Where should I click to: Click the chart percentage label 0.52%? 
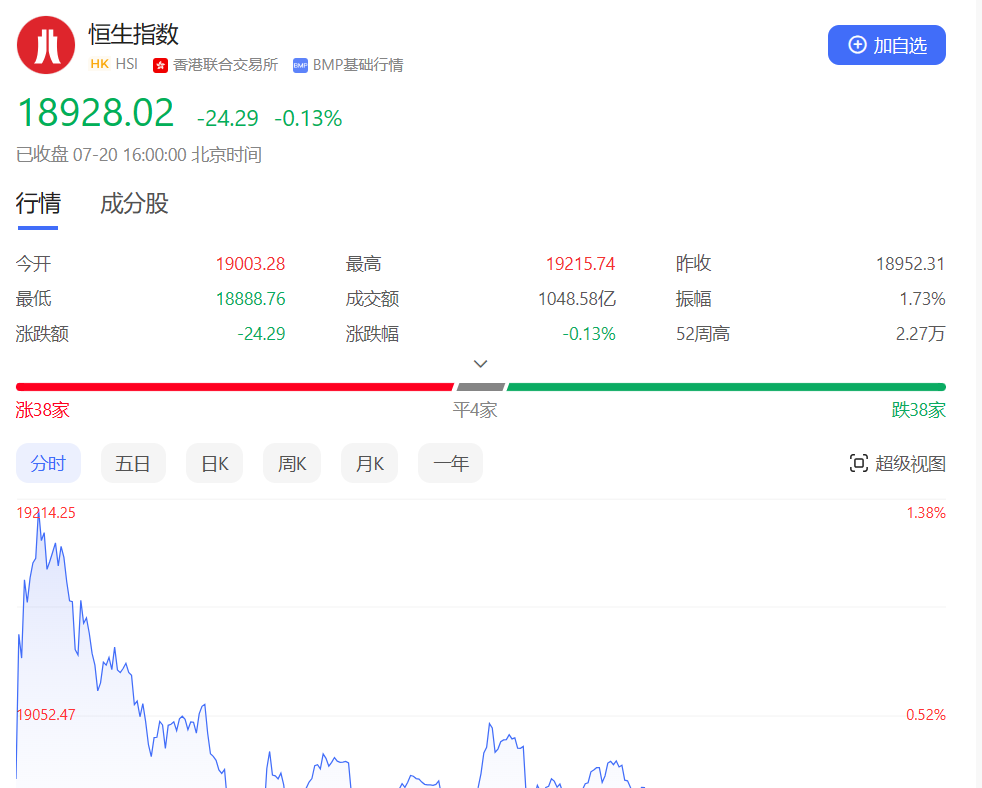pos(926,715)
